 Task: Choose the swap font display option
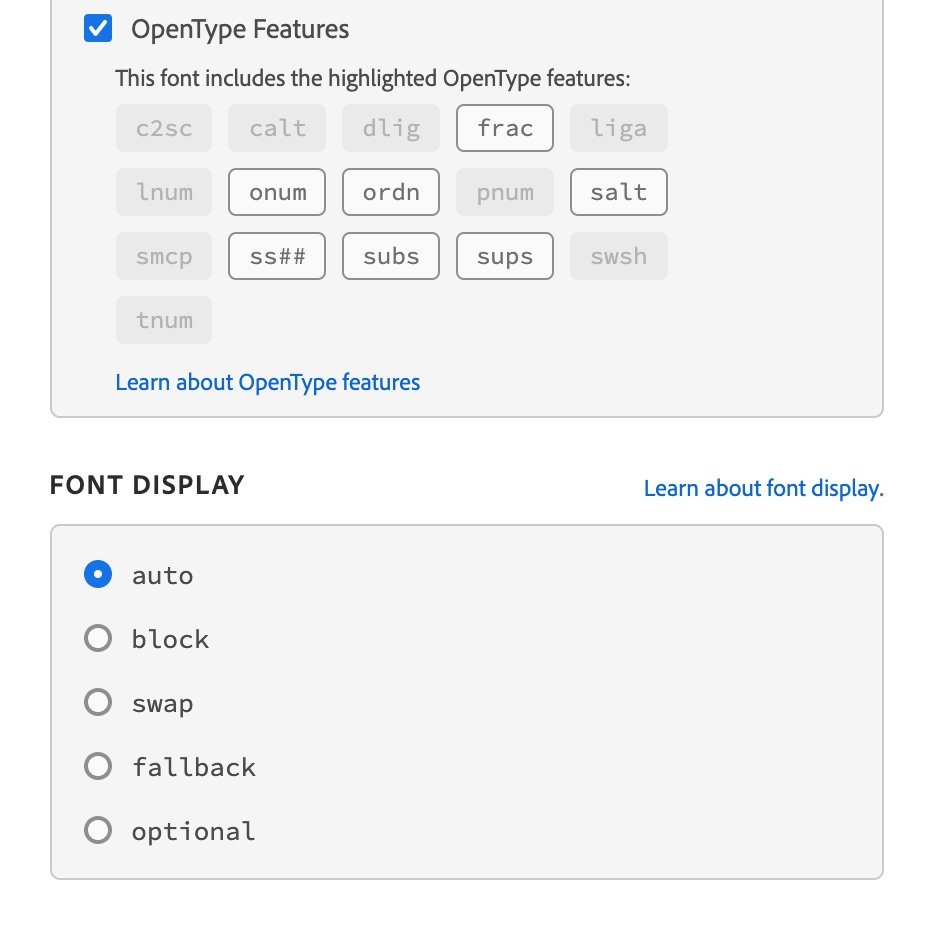tap(98, 702)
